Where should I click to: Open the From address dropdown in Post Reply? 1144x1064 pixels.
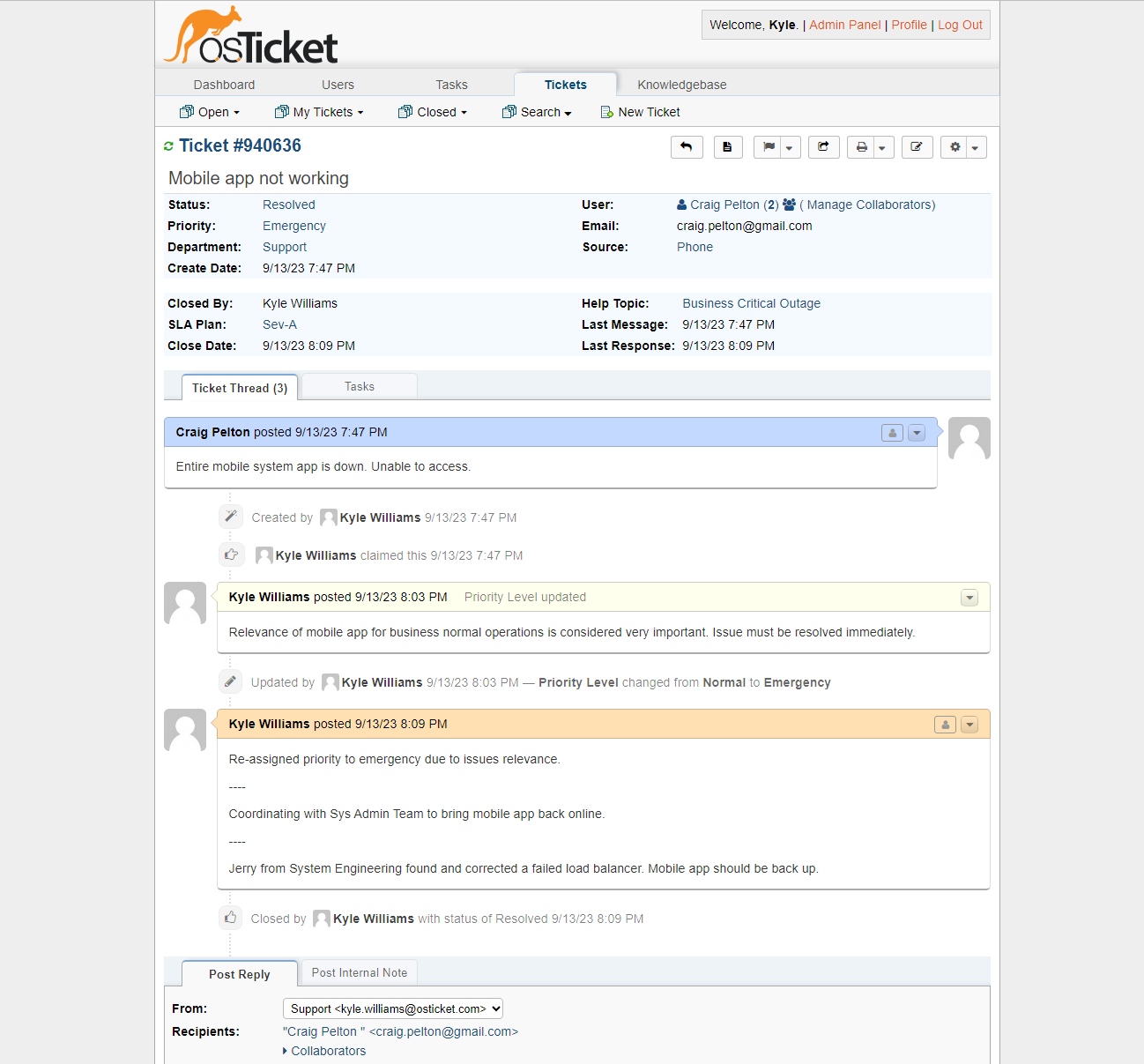pyautogui.click(x=392, y=1008)
